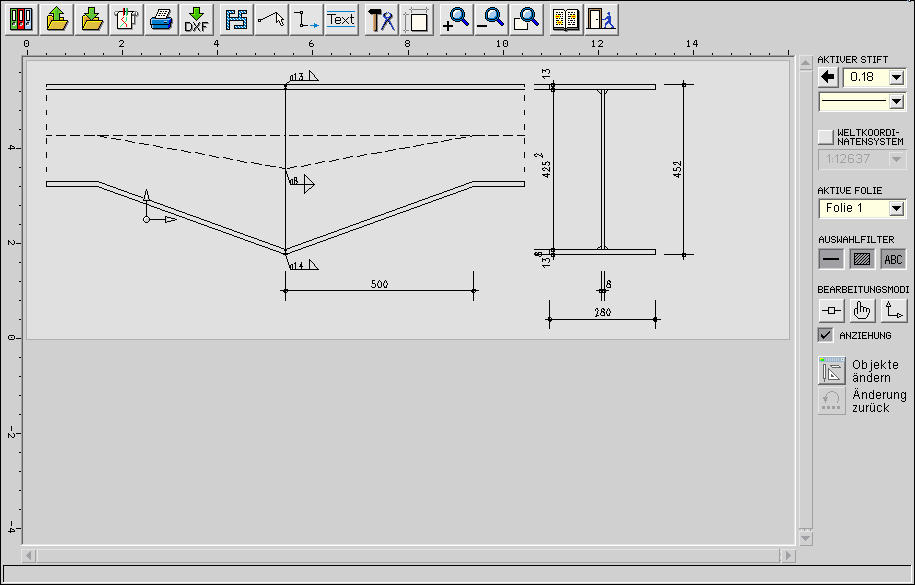Click the exit door icon
The width and height of the screenshot is (915, 585).
click(x=600, y=19)
